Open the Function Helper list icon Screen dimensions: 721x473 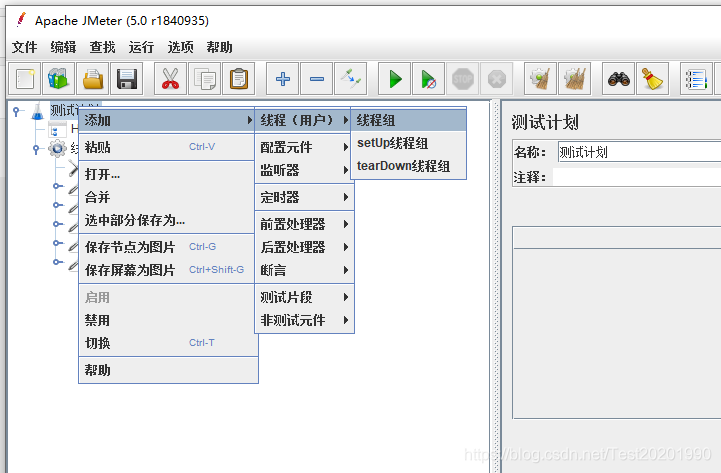(x=696, y=79)
